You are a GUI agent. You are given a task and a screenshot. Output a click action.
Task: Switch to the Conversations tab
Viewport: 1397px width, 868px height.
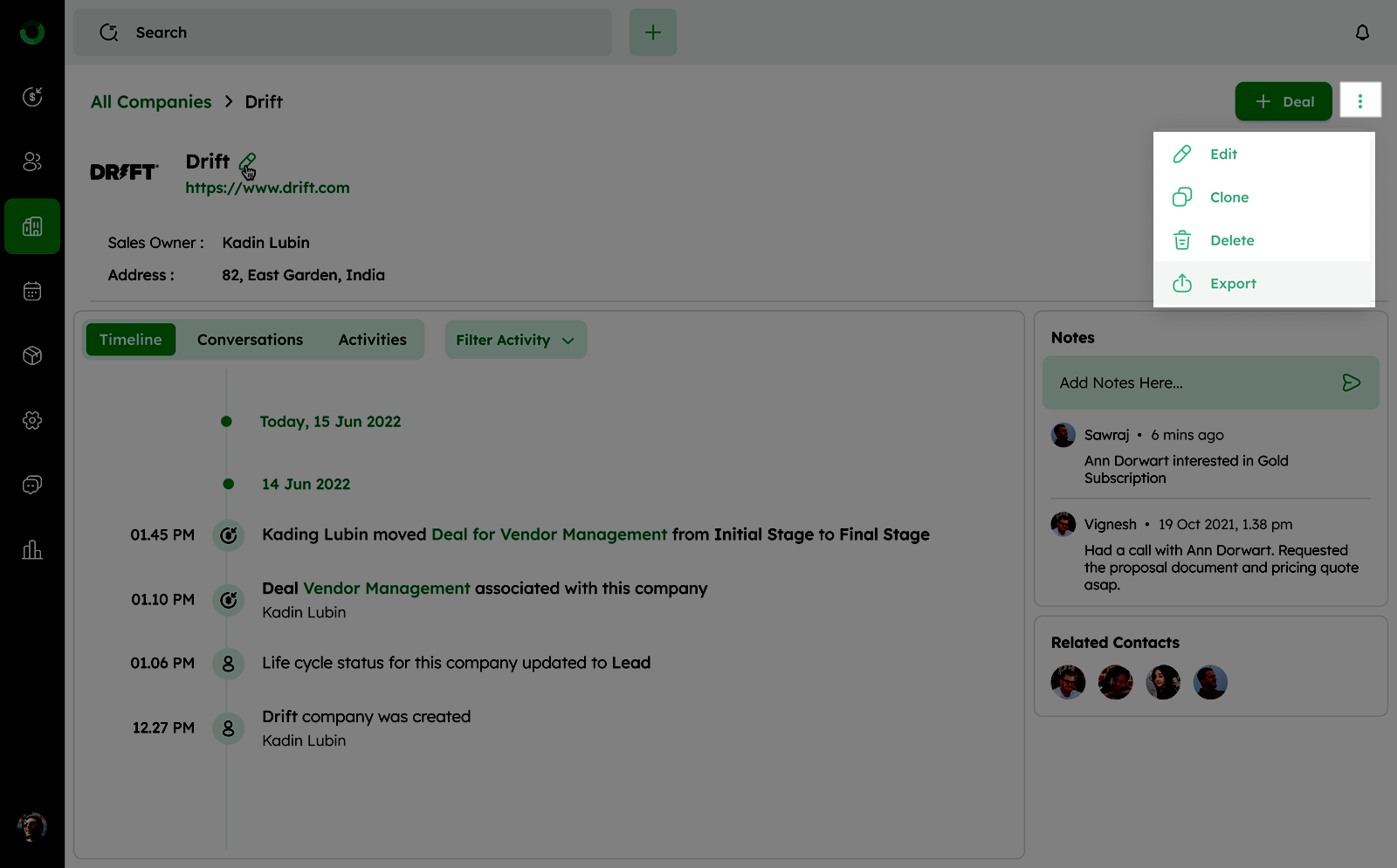coord(251,340)
